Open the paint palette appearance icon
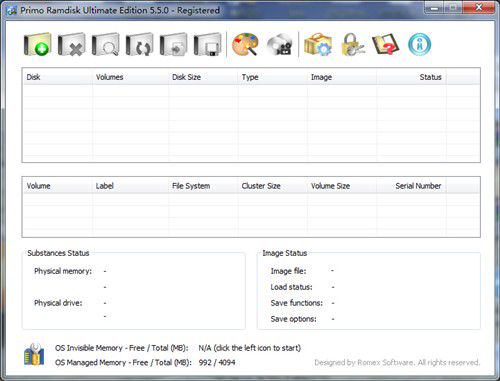This screenshot has width=500, height=381. coord(245,44)
